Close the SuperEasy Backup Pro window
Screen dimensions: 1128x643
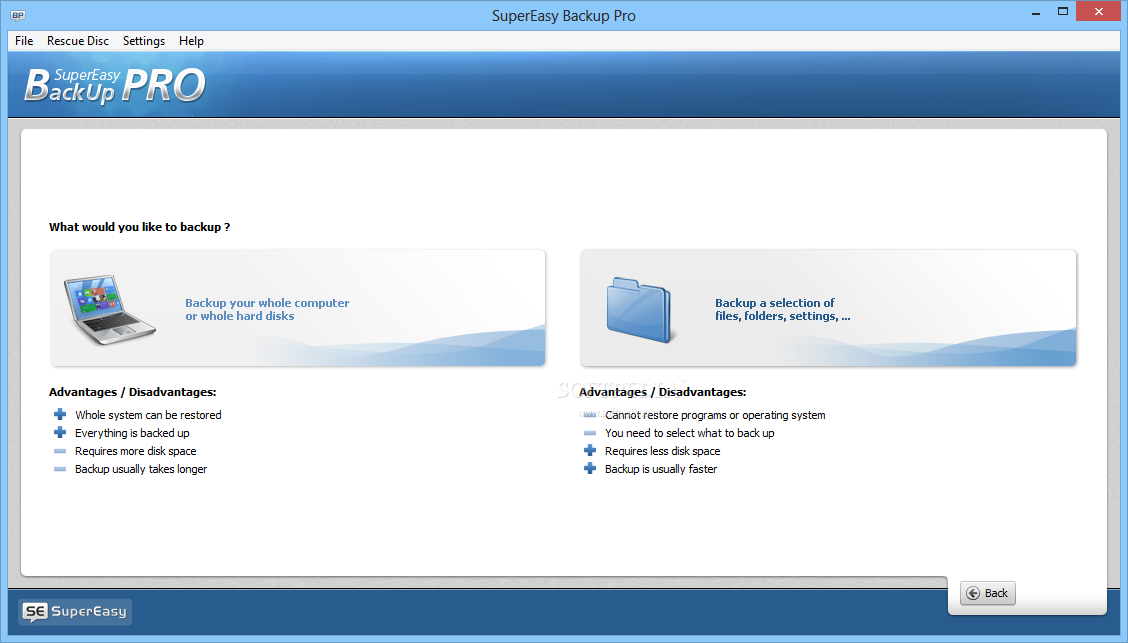[1099, 12]
